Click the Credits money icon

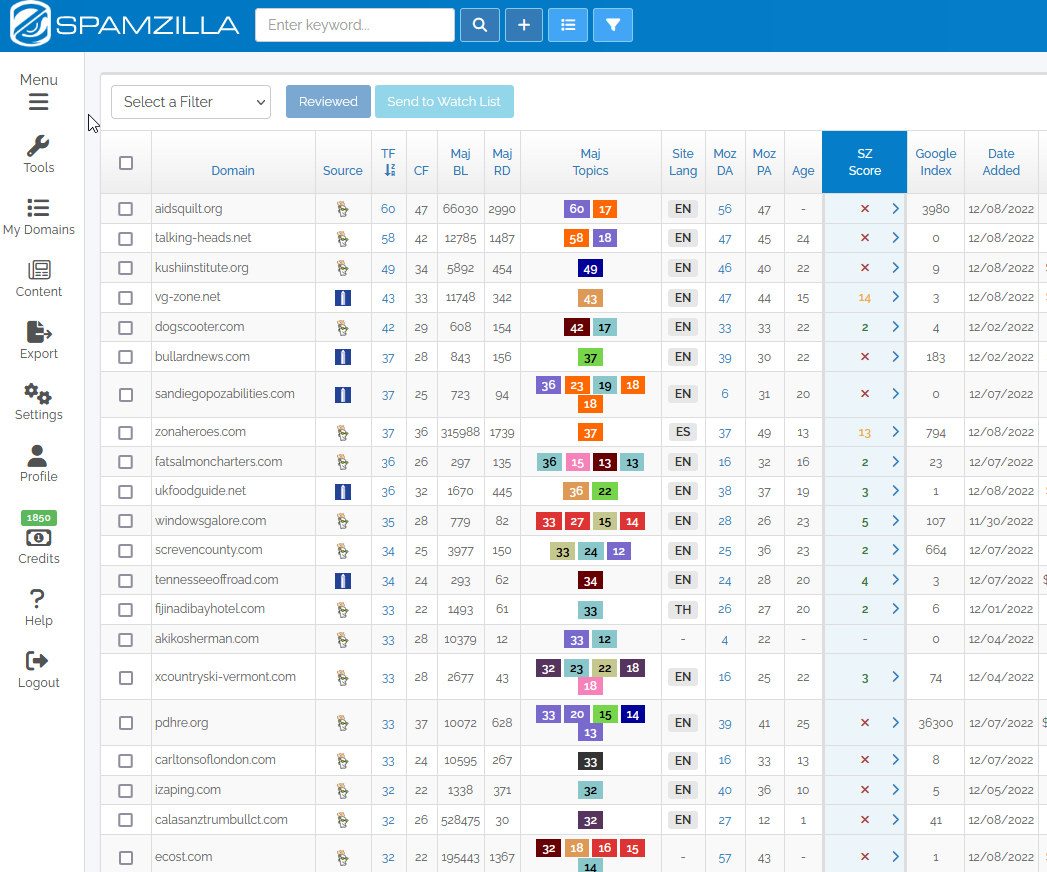39,538
